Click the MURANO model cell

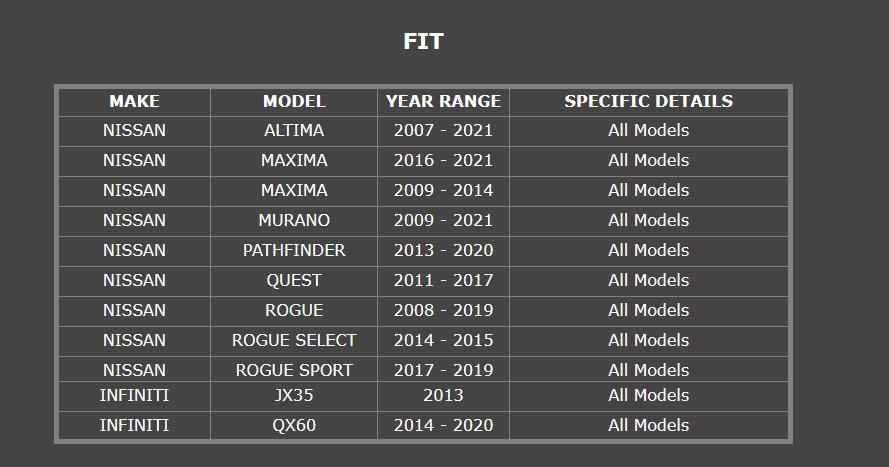(x=294, y=221)
